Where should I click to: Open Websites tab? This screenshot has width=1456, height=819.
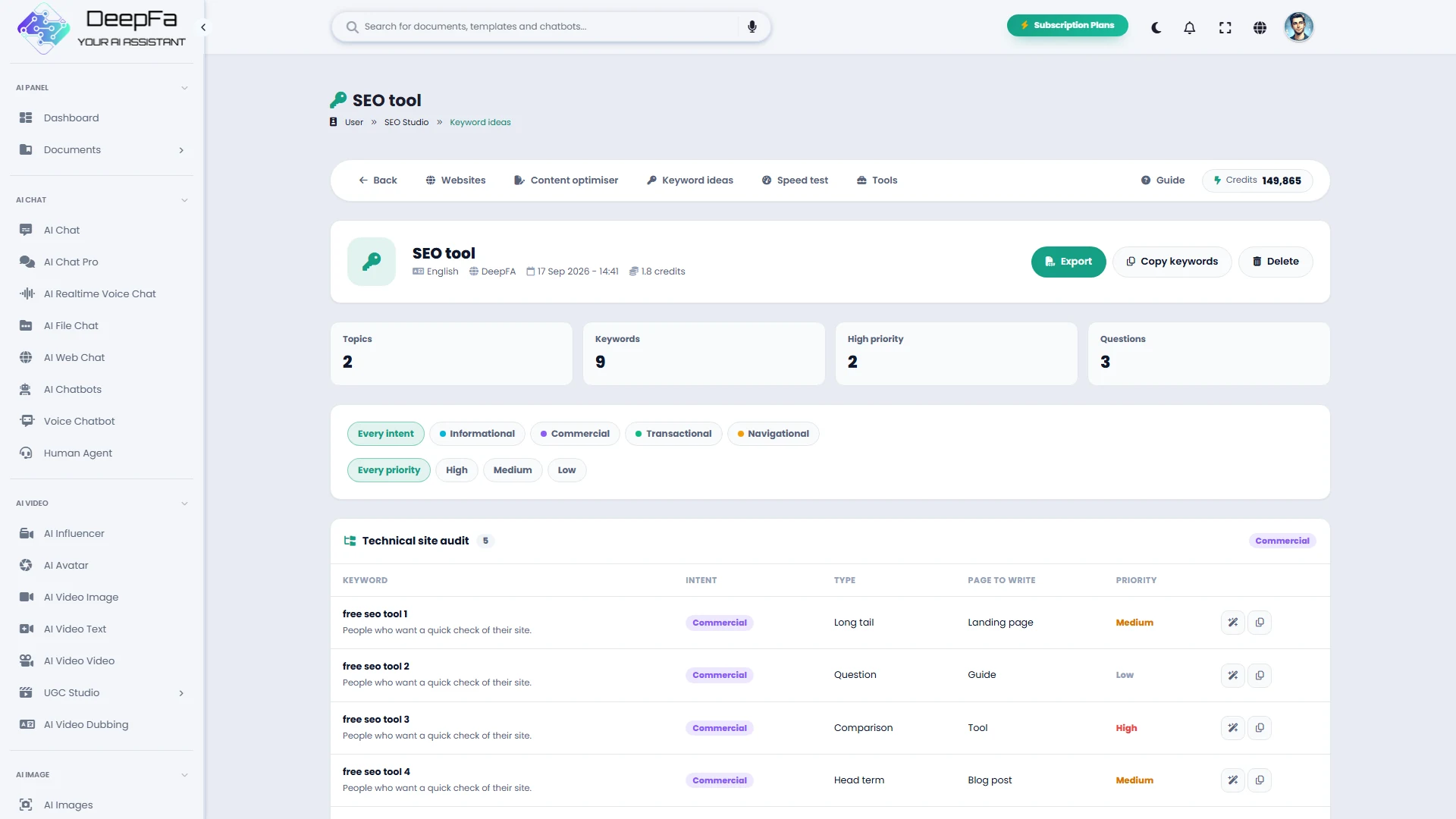click(x=456, y=180)
